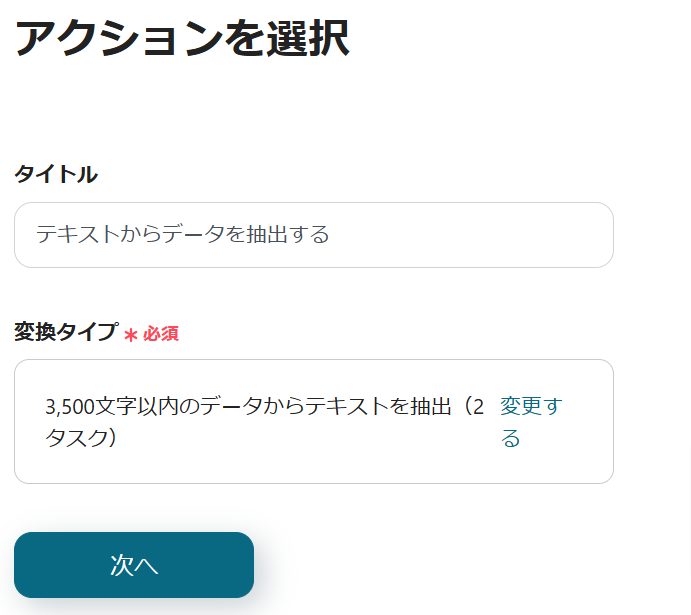
Task: Click the タイトル input field
Action: (313, 235)
